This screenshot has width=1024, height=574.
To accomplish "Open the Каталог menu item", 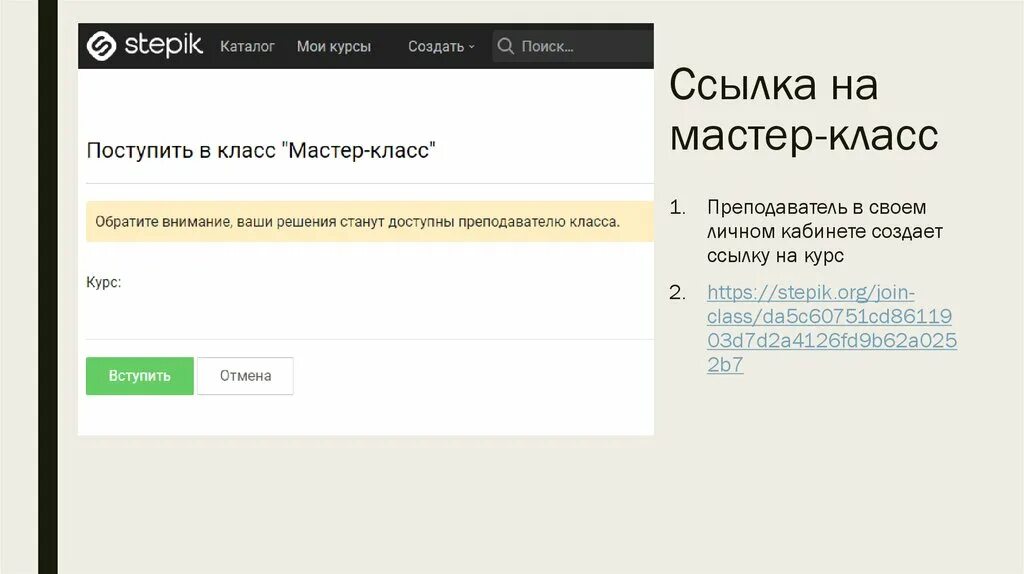I will point(247,46).
